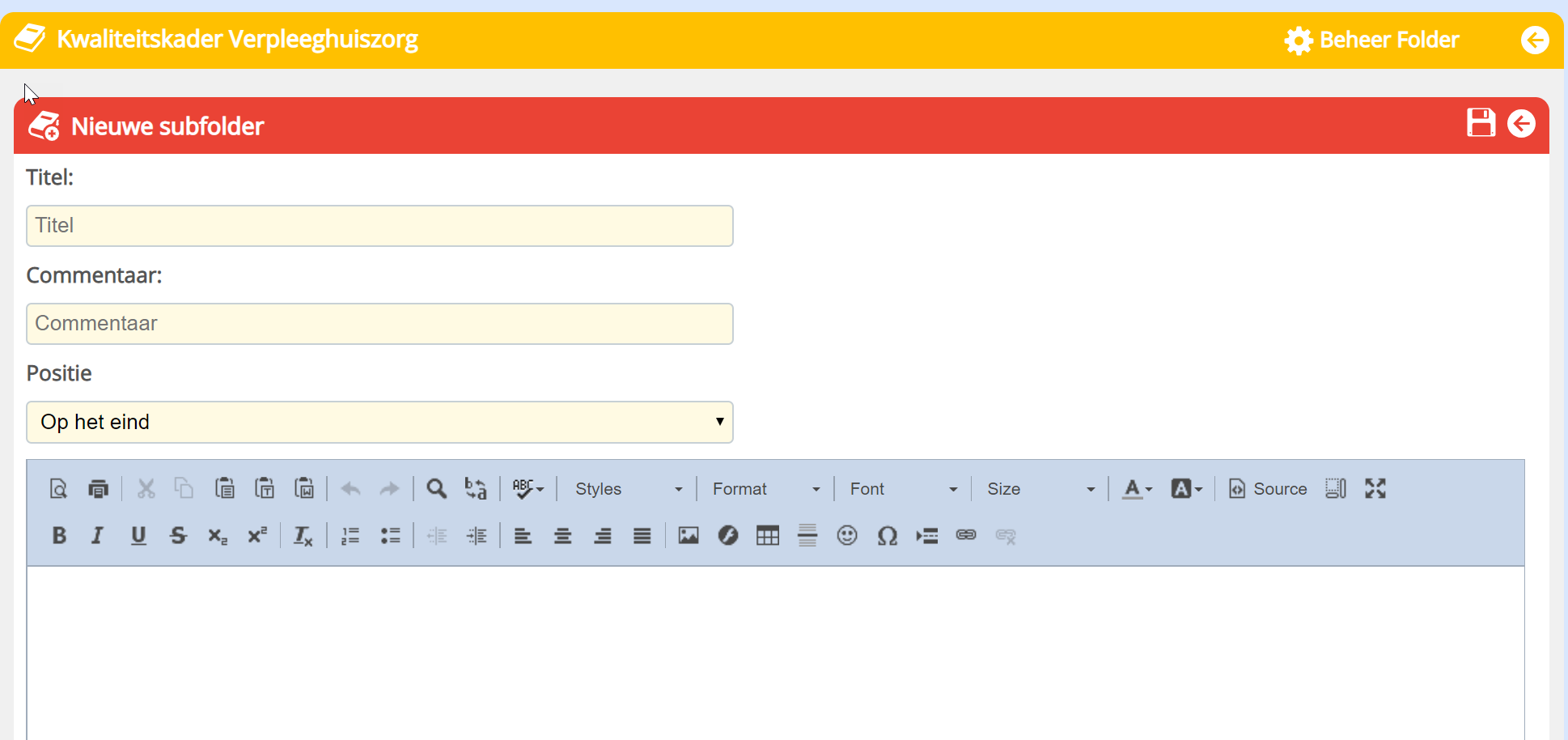The height and width of the screenshot is (740, 1568).
Task: Click the Titel input field
Action: (x=379, y=226)
